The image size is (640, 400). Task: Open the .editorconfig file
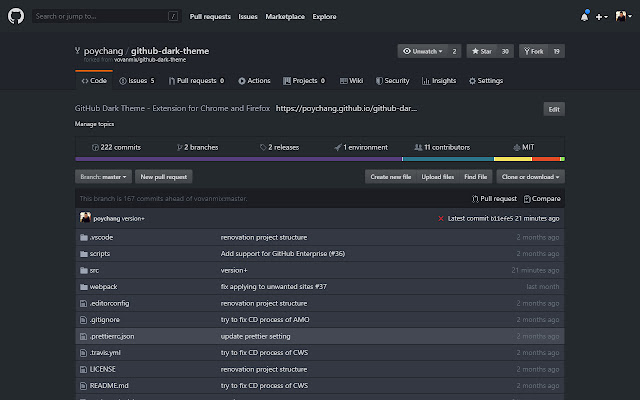click(109, 304)
